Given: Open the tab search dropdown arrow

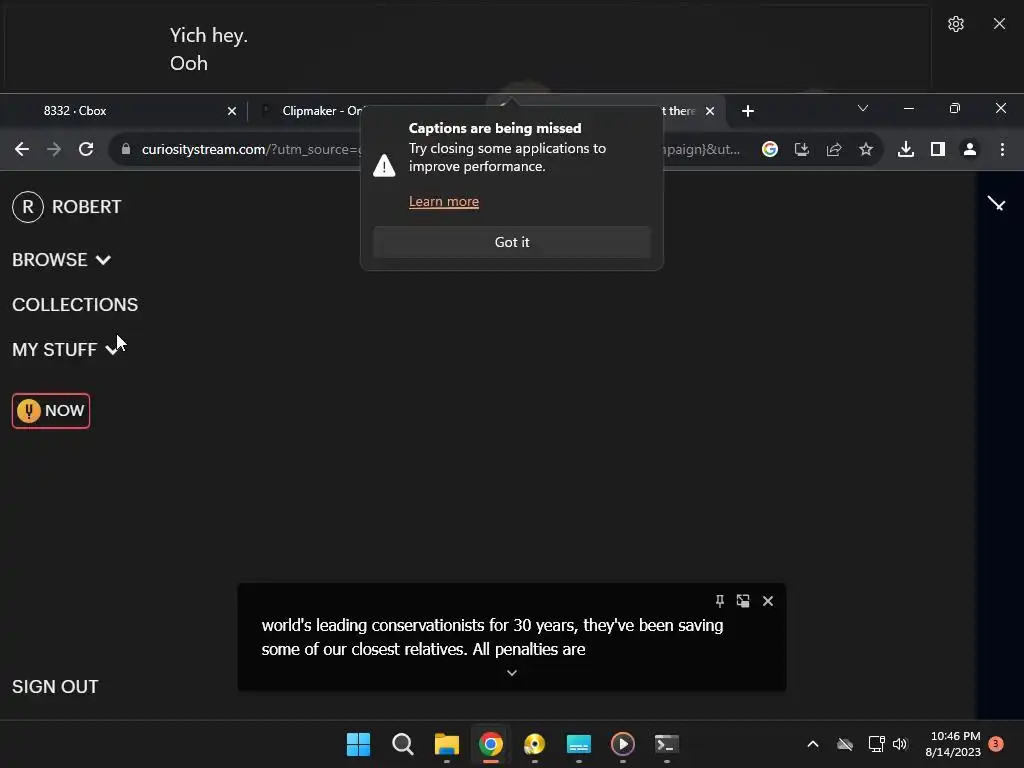Looking at the screenshot, I should tap(863, 108).
